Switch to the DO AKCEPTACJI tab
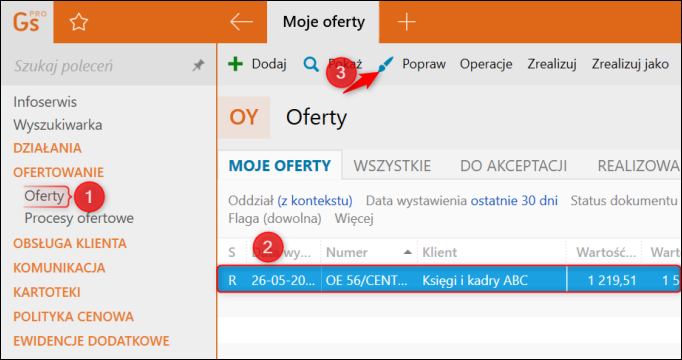 (514, 166)
